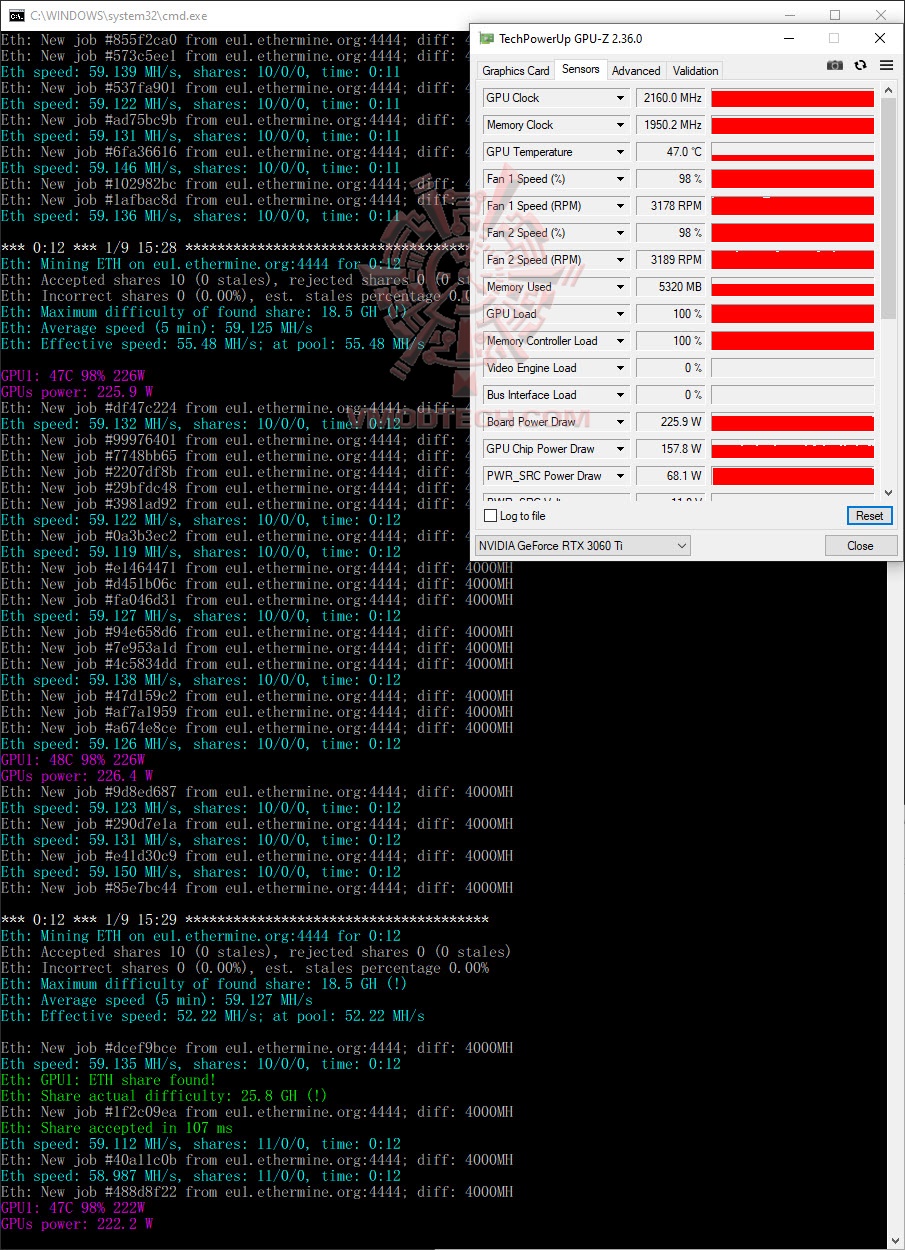
Task: Click the 3189 RPM fan value
Action: 670,260
